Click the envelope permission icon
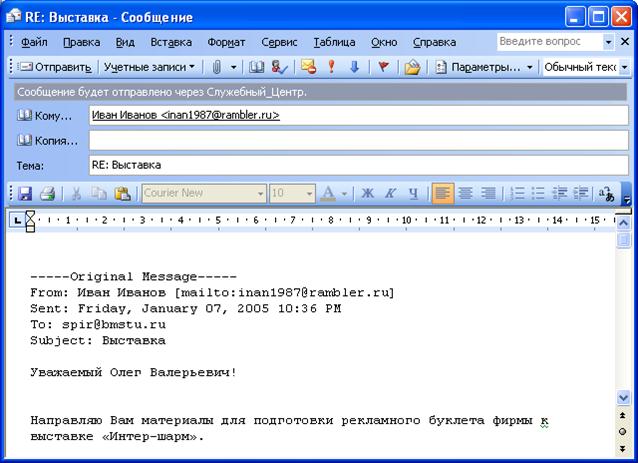 click(308, 67)
